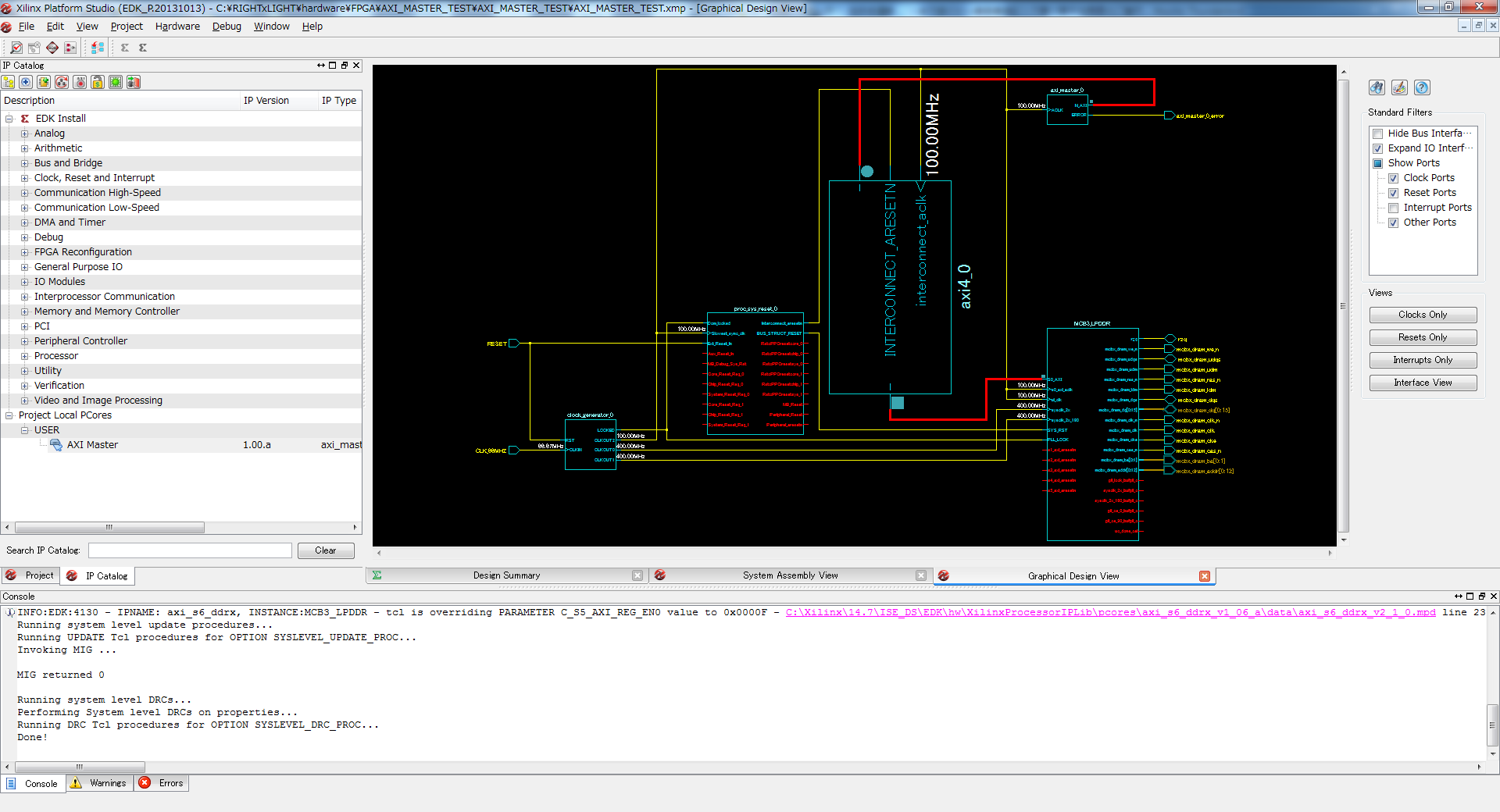Viewport: 1500px width, 812px height.
Task: Click the Search IP Catalog input field
Action: pyautogui.click(x=190, y=550)
